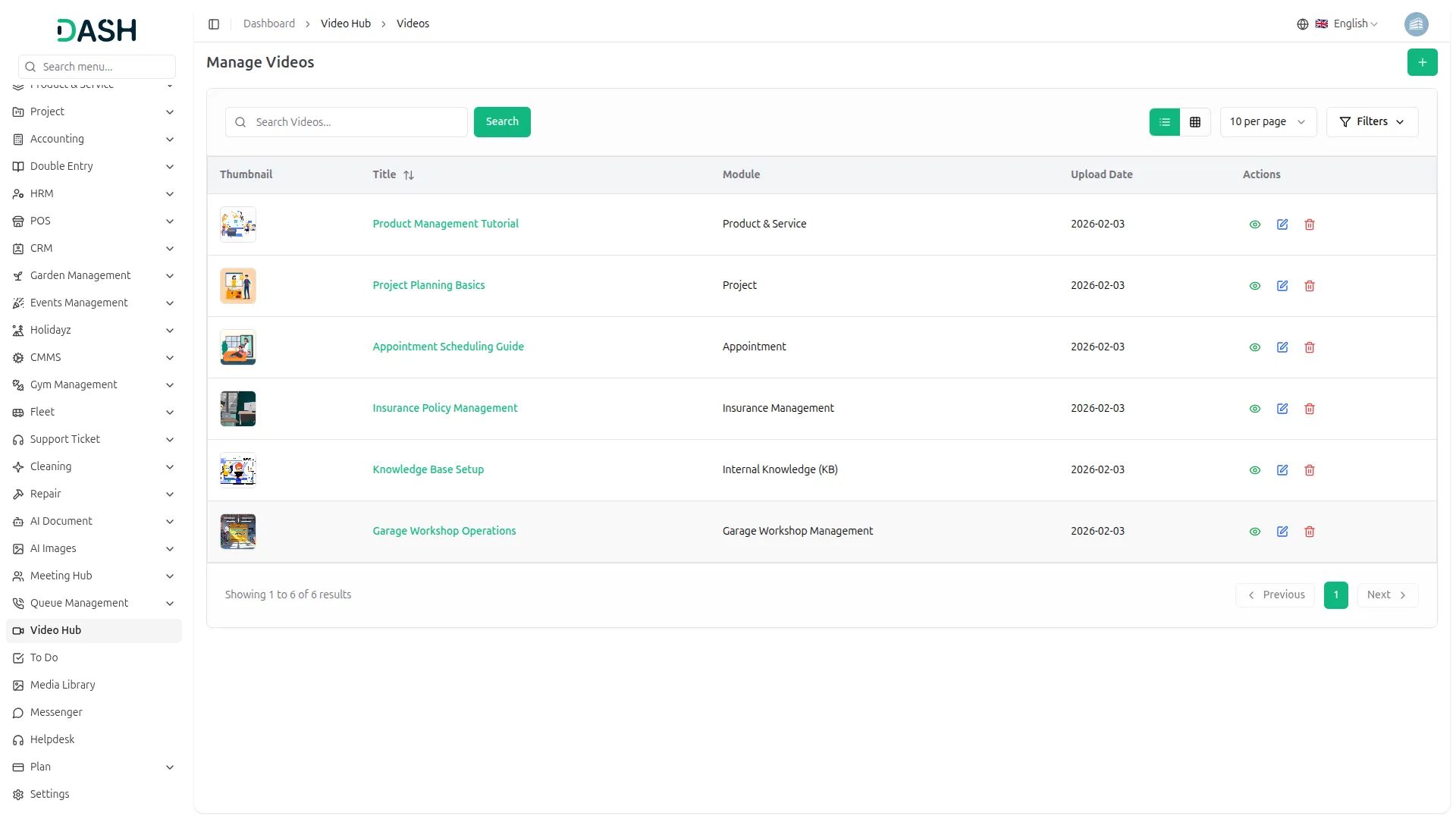
Task: Expand the Filters dropdown
Action: coord(1371,122)
